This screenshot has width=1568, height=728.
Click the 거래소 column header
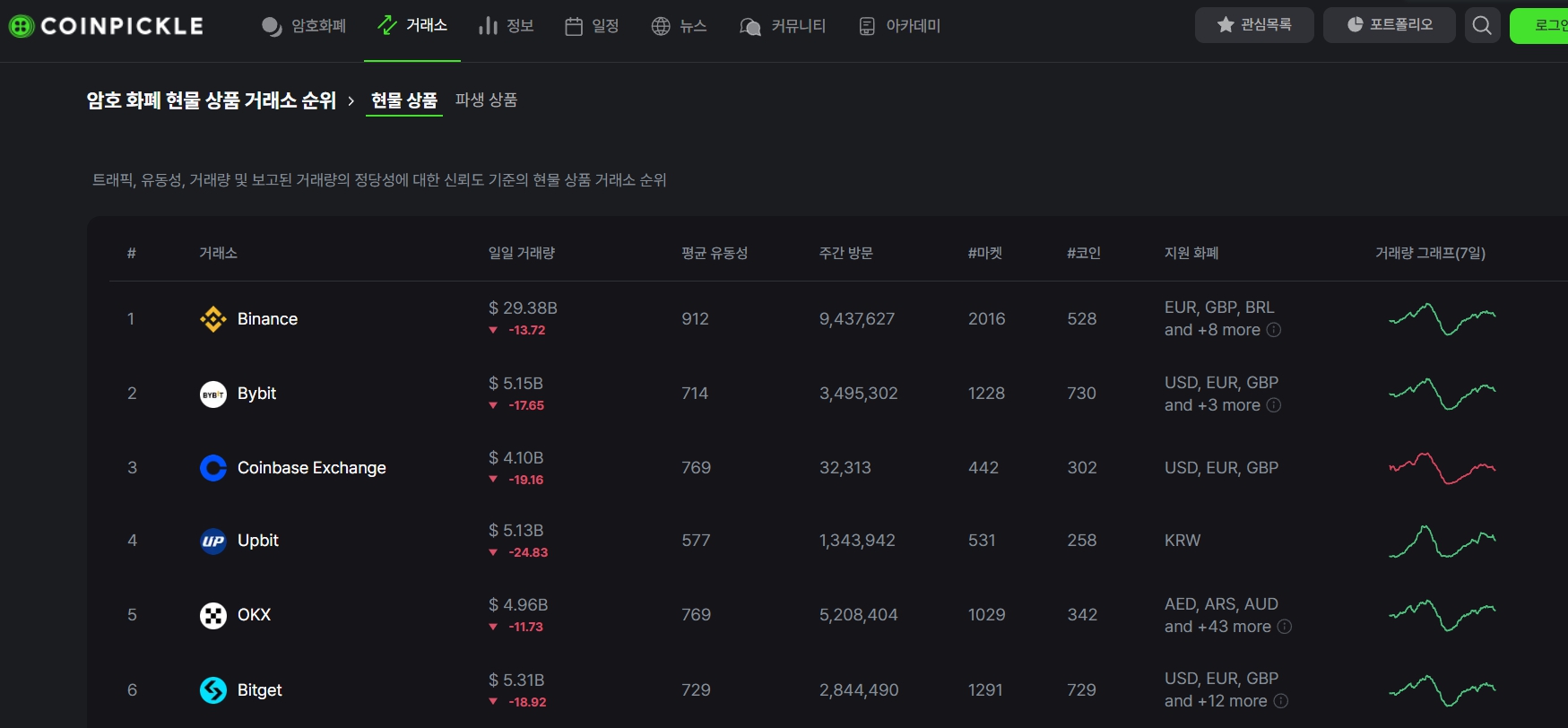(x=218, y=253)
